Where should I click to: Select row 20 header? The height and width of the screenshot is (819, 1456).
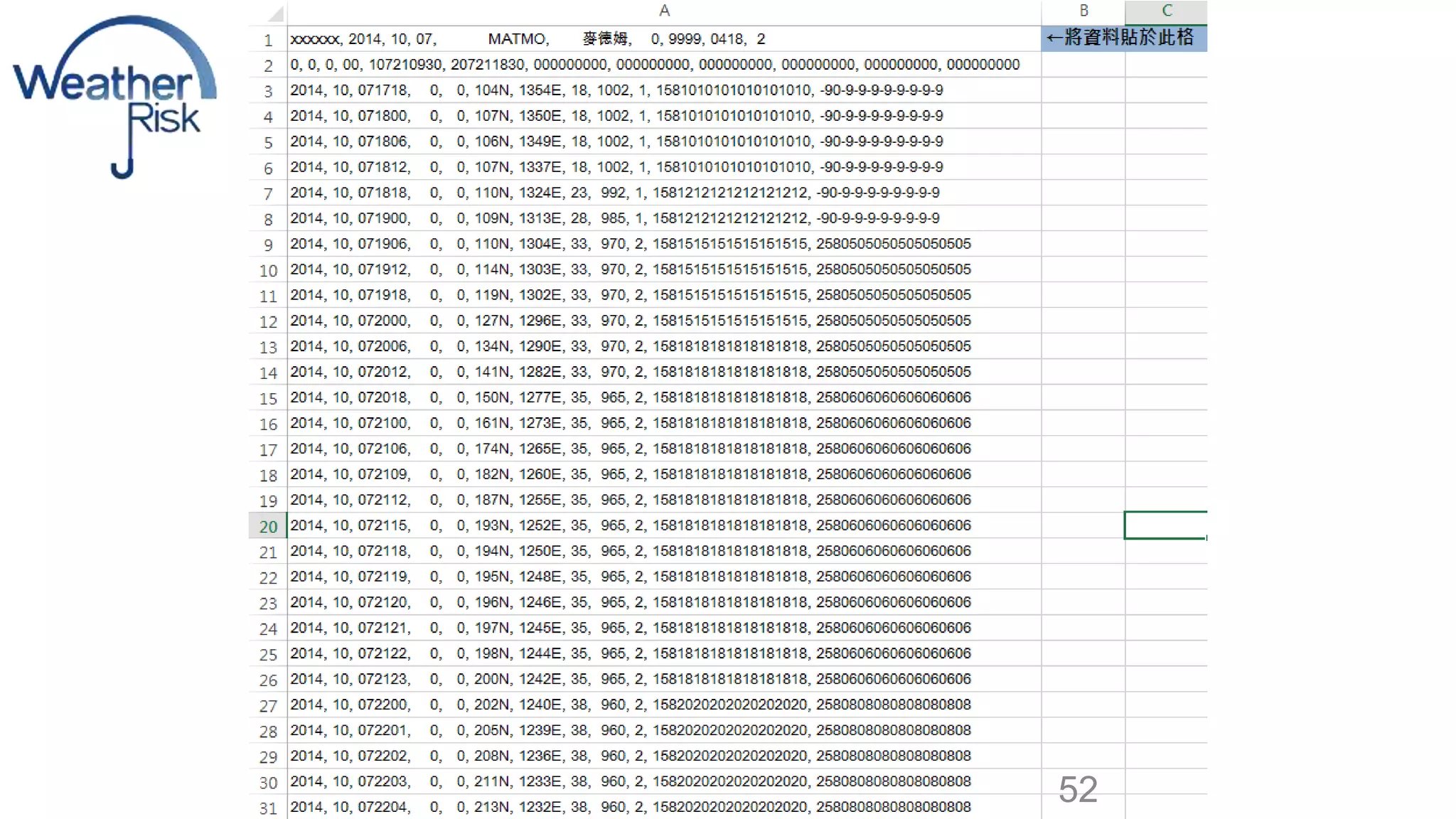tap(268, 526)
